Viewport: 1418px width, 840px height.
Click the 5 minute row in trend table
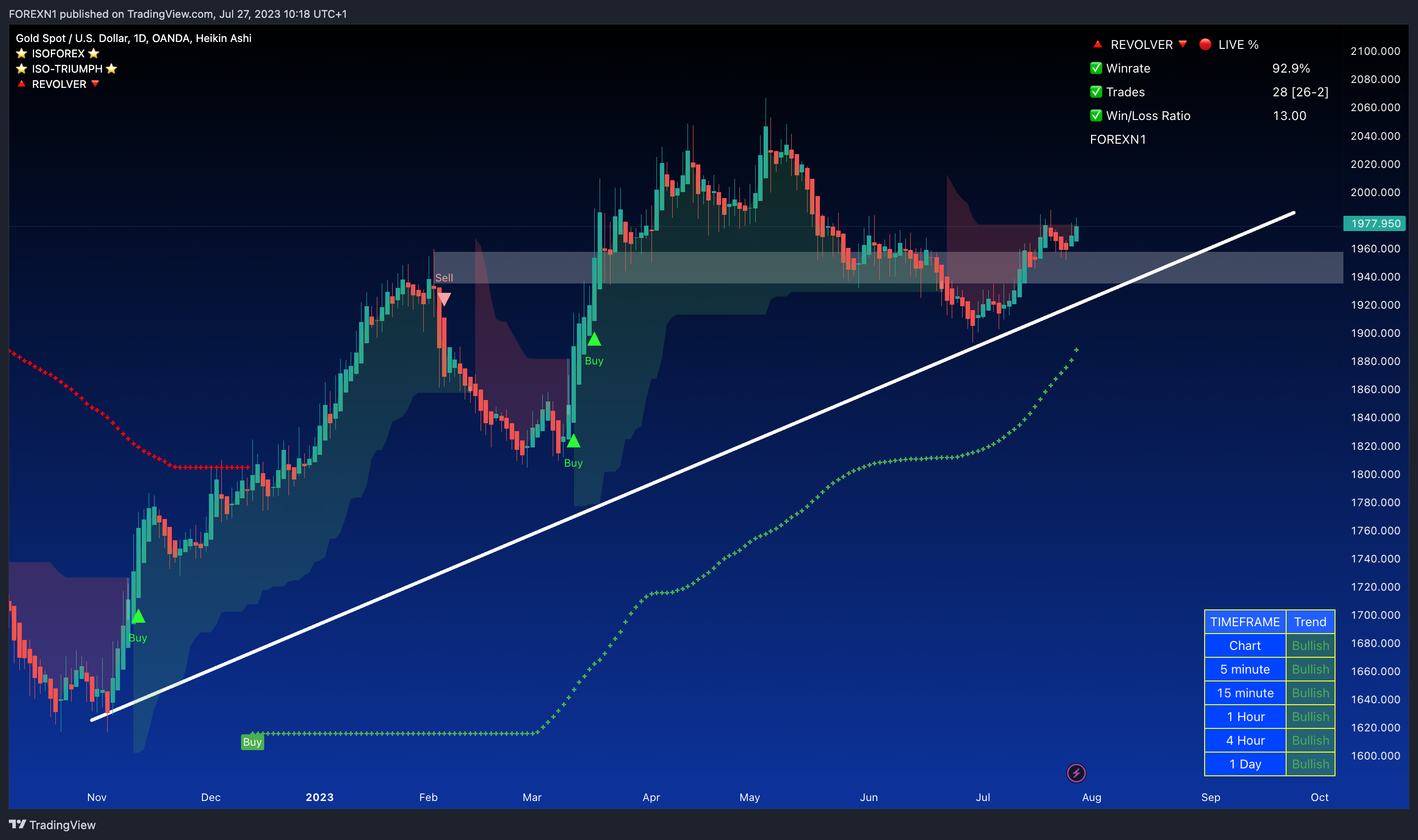(x=1269, y=669)
